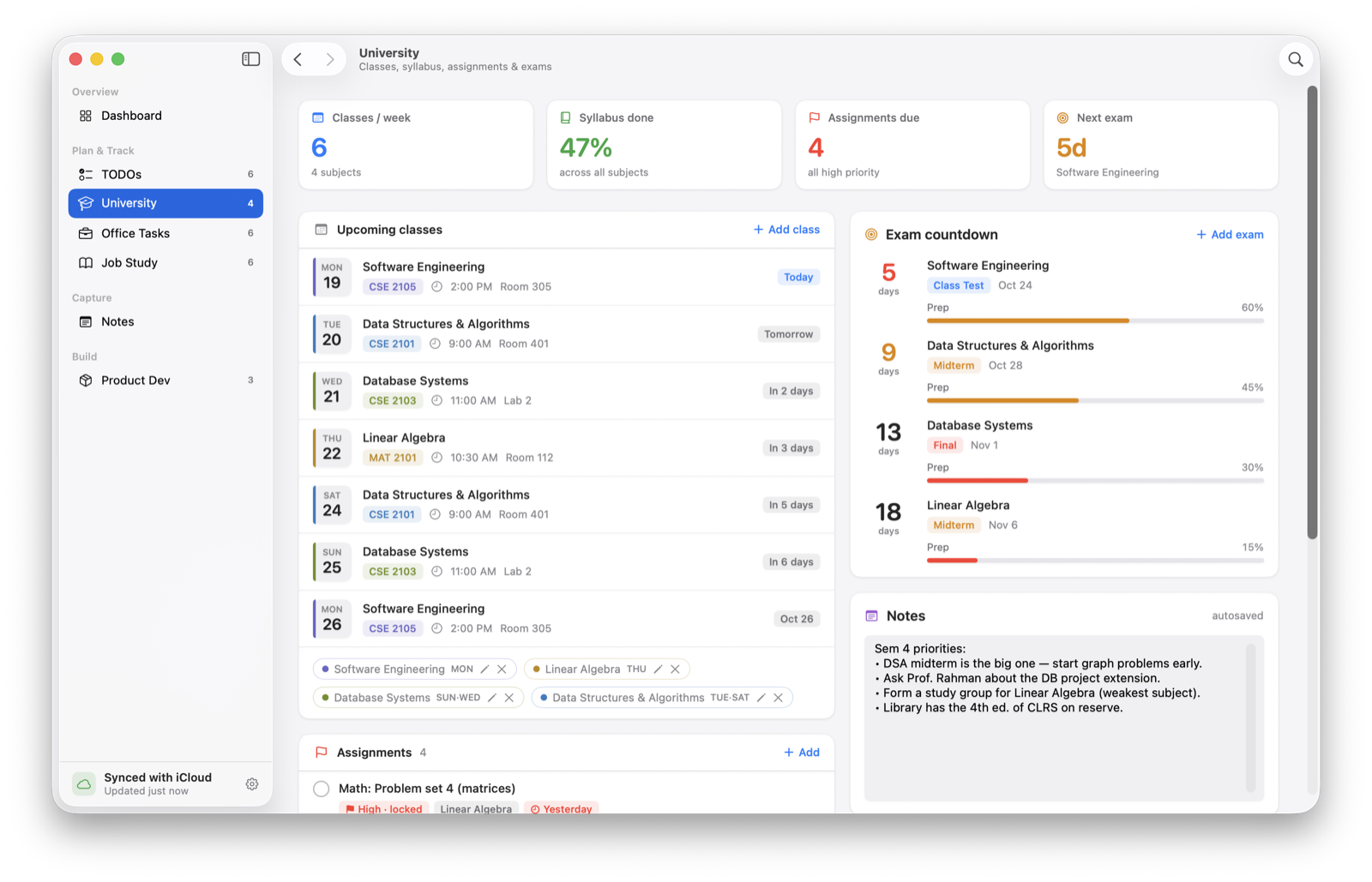Click the Notes panel icon
This screenshot has height=882, width=1372.
click(871, 616)
